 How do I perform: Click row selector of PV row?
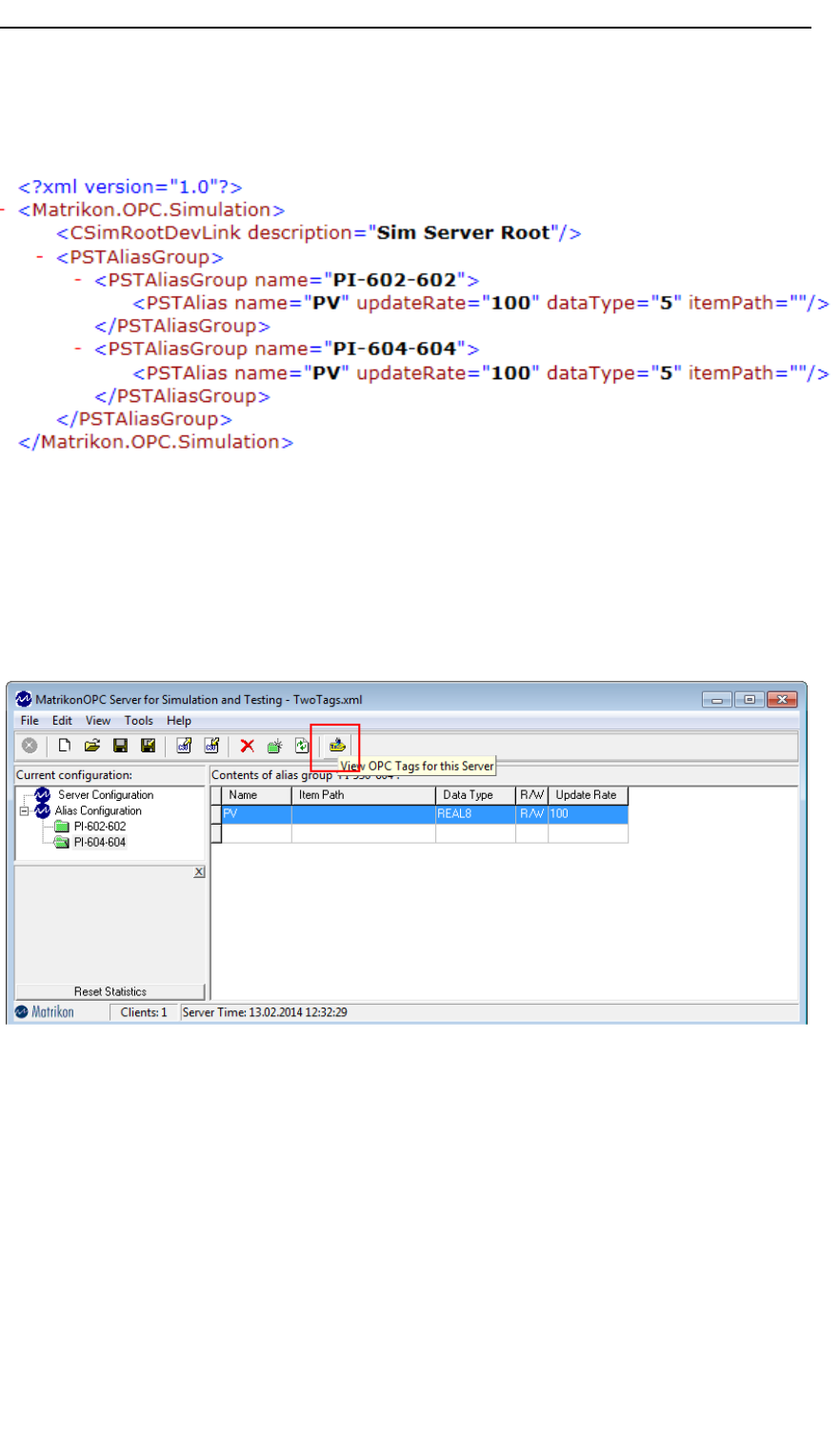click(x=216, y=814)
